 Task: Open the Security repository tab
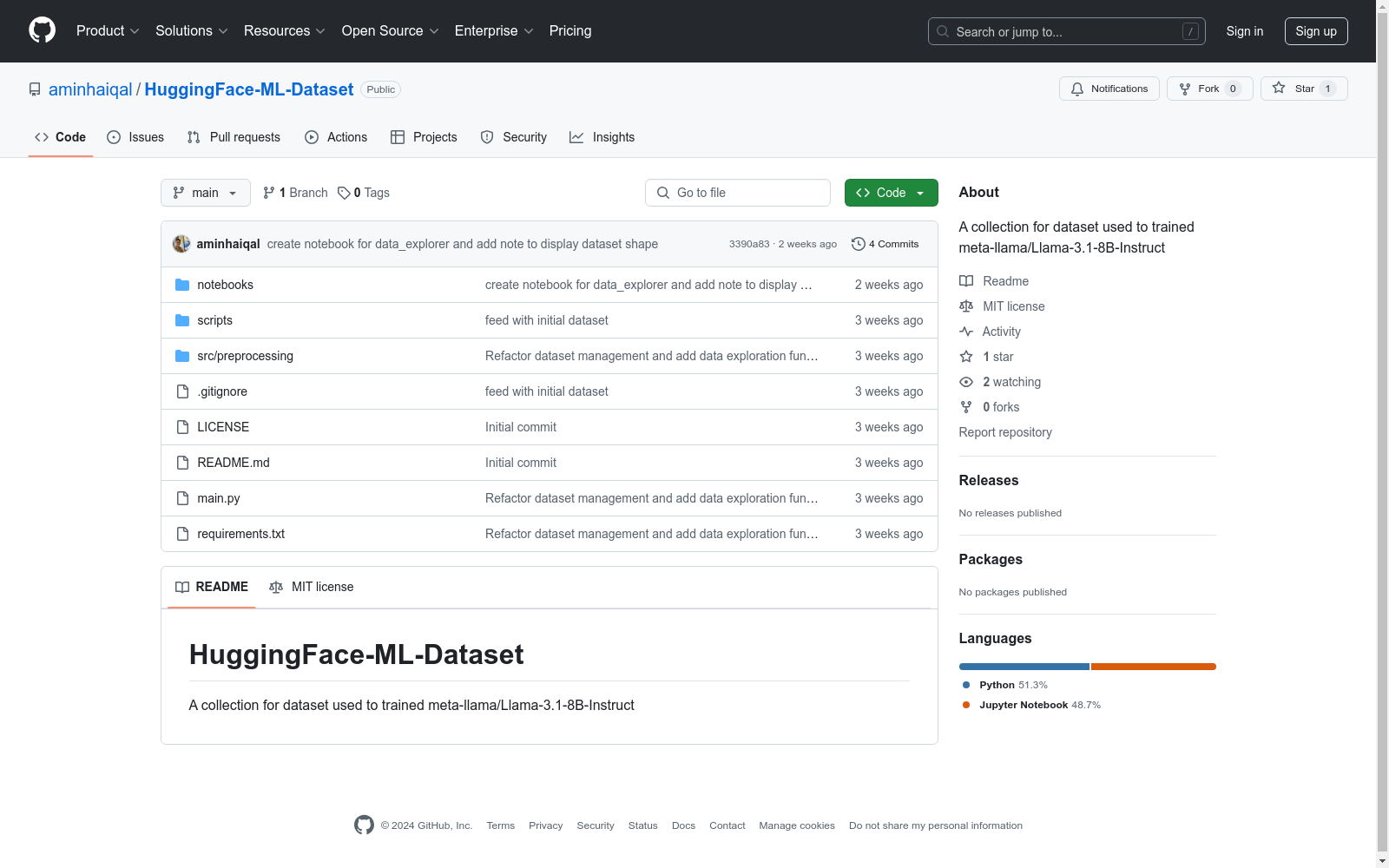514,137
